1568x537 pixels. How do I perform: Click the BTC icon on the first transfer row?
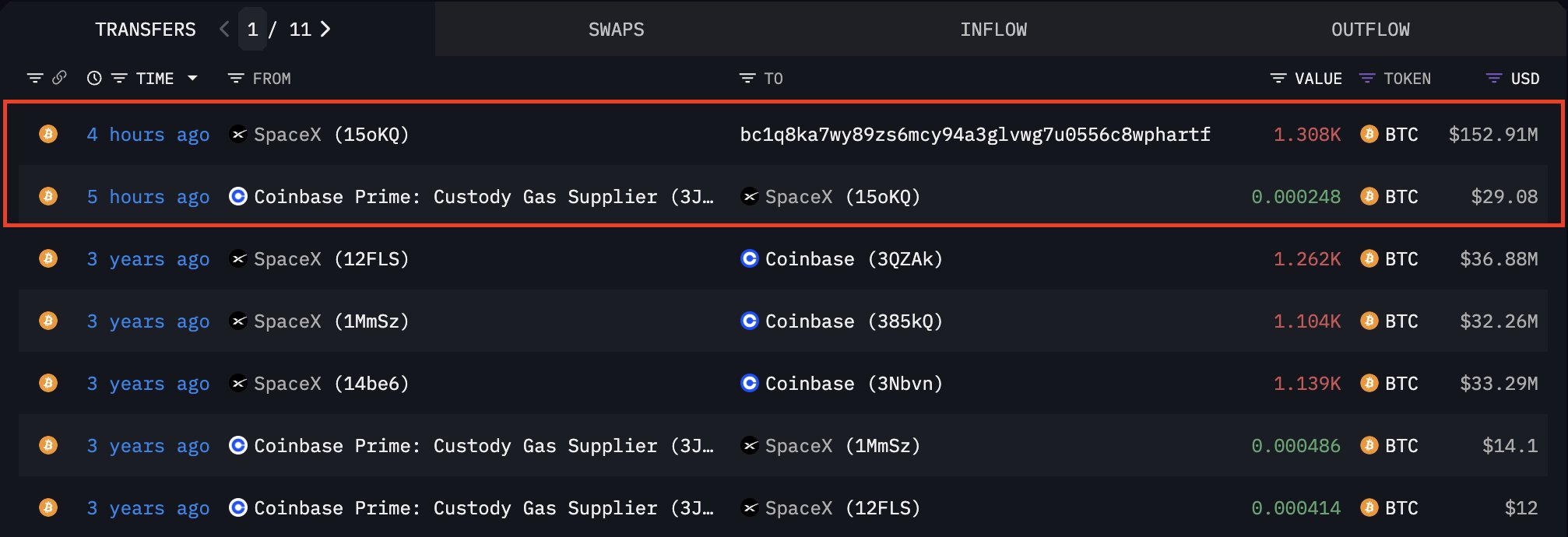(x=47, y=134)
